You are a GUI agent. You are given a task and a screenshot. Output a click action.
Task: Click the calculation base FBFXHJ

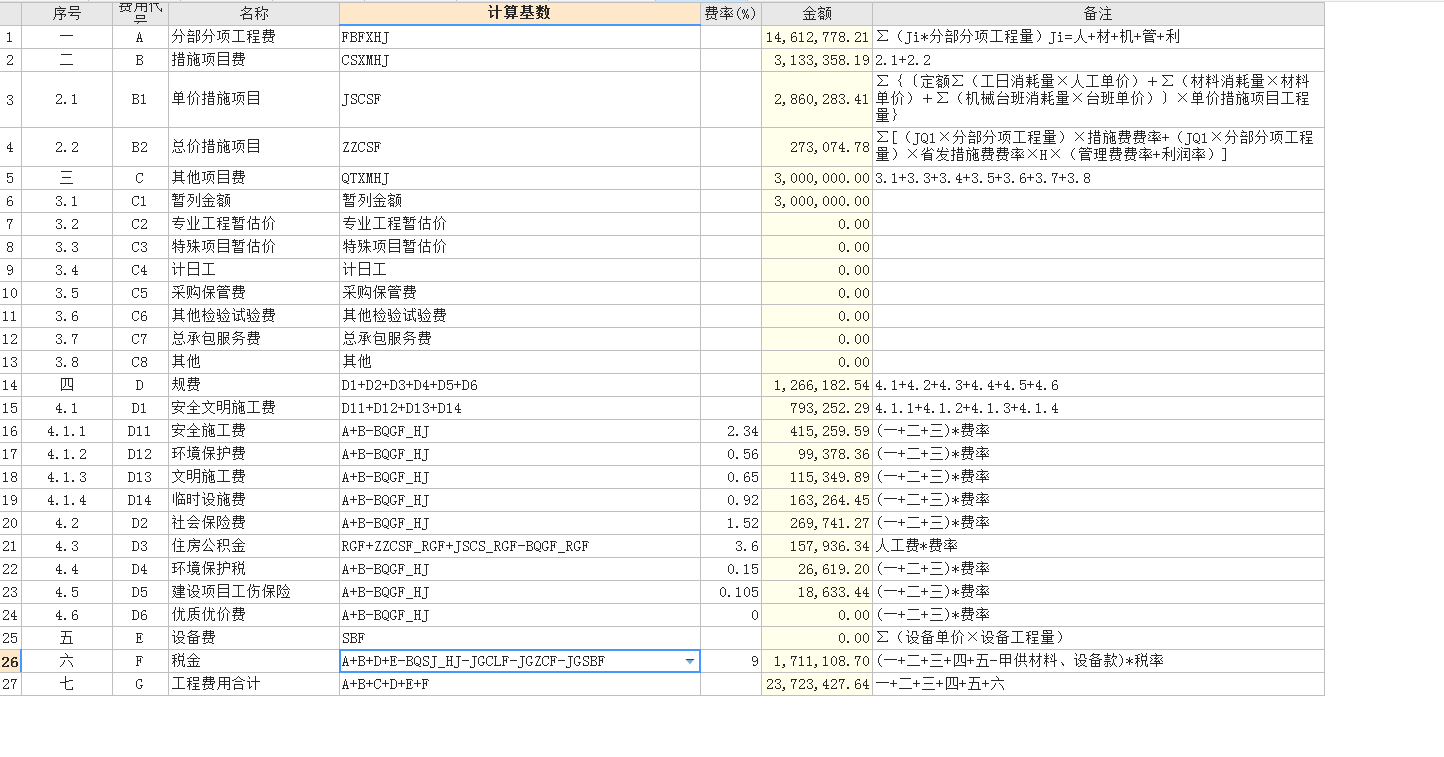coord(520,37)
